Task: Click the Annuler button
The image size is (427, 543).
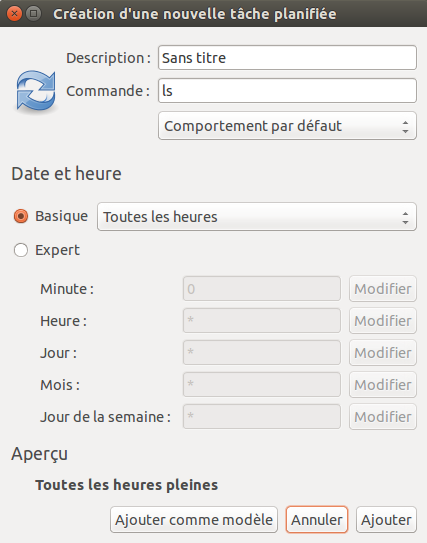Action: point(317,520)
